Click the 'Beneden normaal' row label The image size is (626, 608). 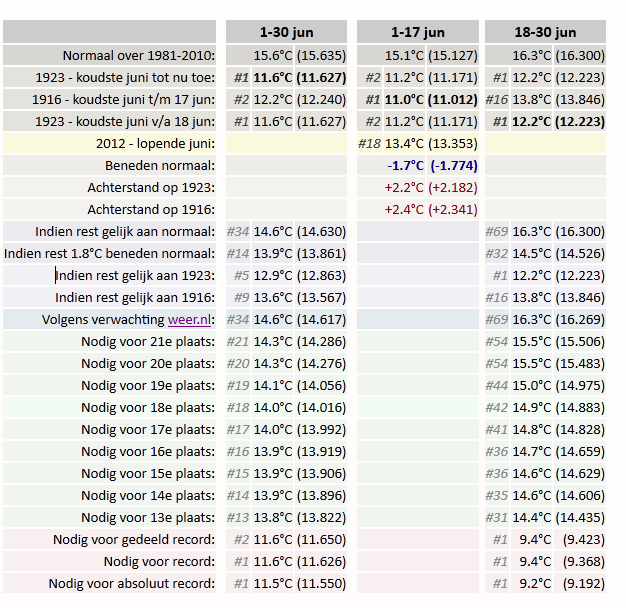click(160, 165)
